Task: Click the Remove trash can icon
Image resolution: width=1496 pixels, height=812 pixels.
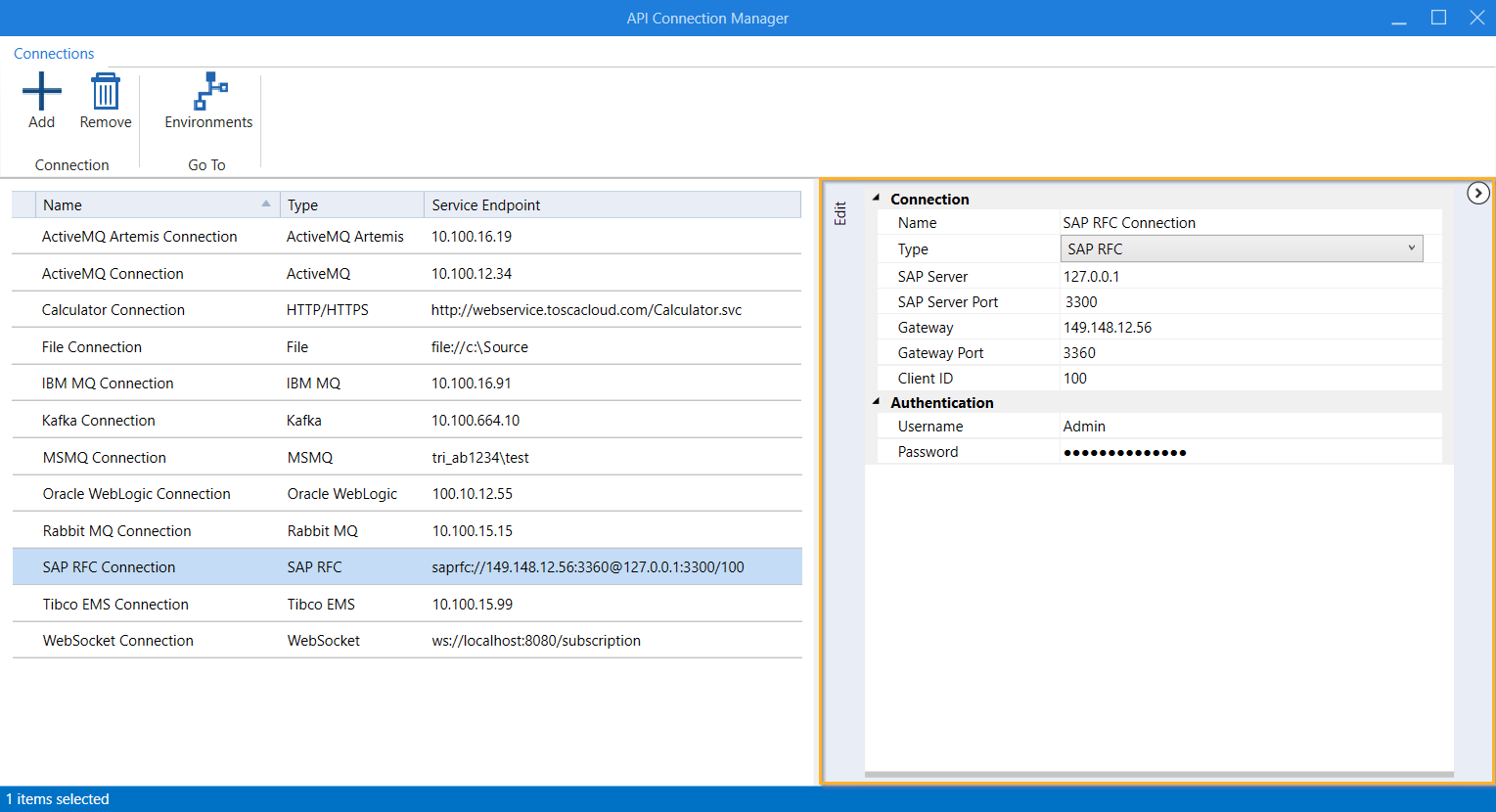Action: pos(105,92)
